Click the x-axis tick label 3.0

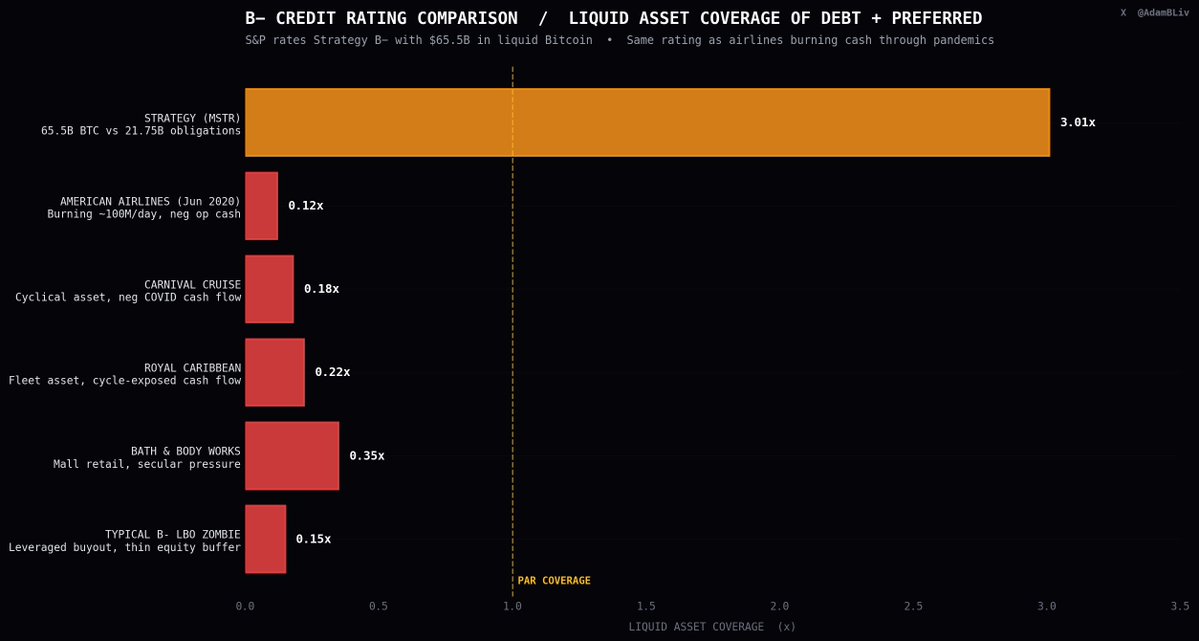[1047, 606]
